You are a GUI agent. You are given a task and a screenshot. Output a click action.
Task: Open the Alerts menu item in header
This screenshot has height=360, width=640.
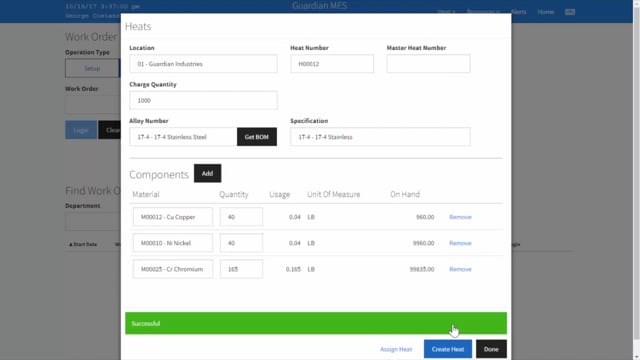click(518, 12)
